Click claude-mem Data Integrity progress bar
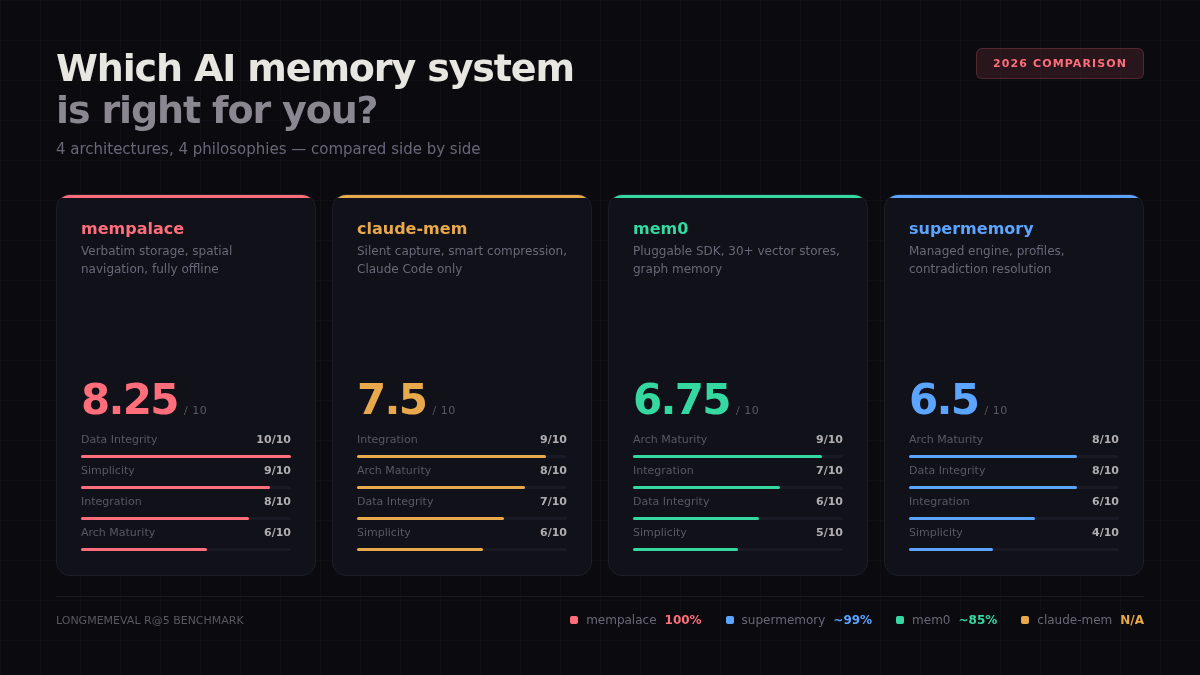1200x675 pixels. tap(462, 518)
